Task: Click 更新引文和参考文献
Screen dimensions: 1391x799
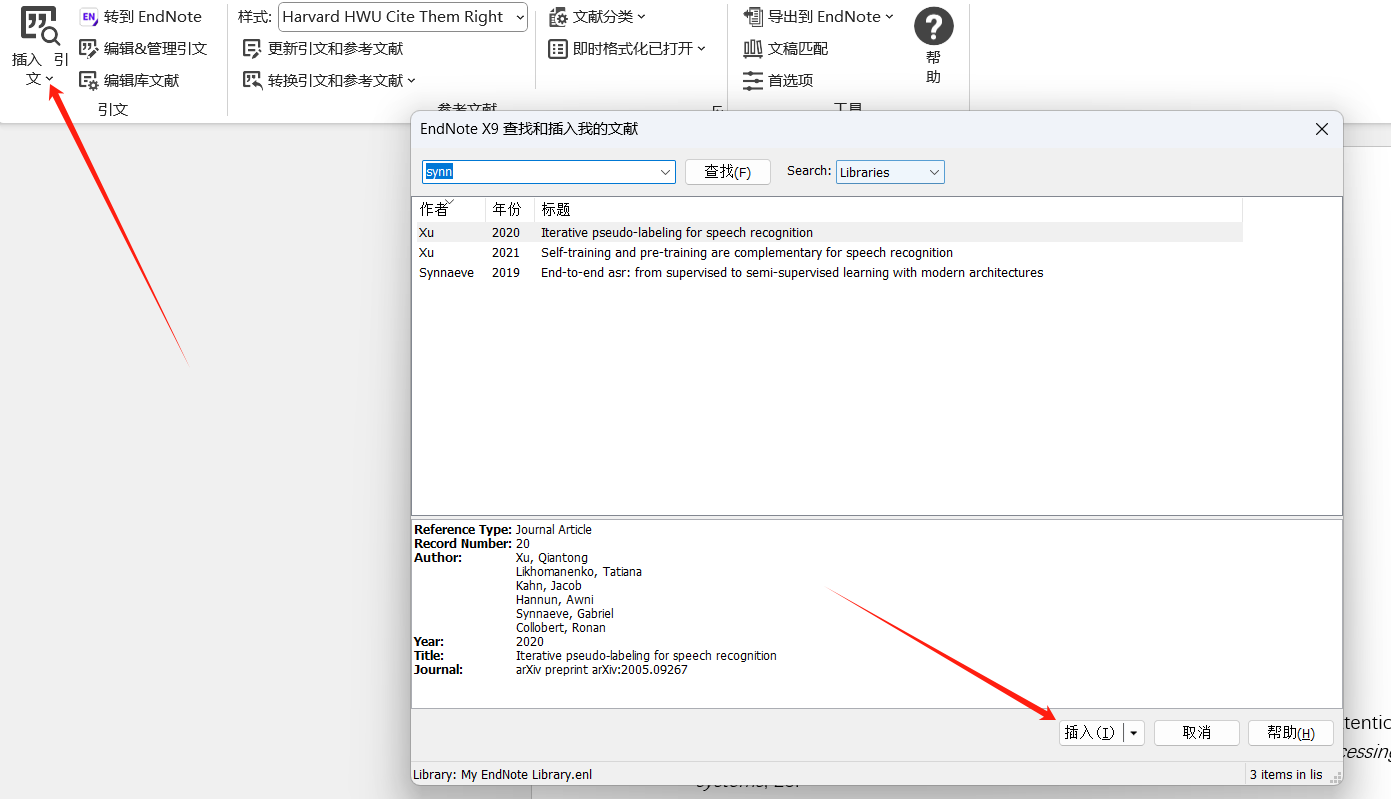Action: (x=323, y=48)
